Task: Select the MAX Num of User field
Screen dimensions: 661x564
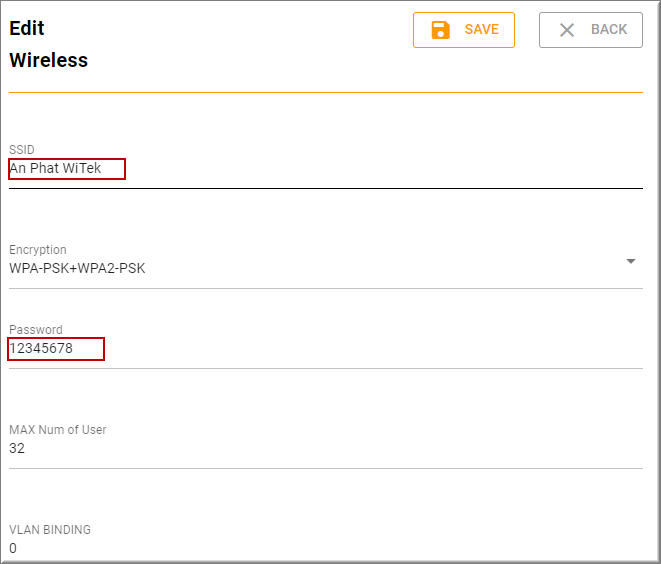Action: [325, 449]
